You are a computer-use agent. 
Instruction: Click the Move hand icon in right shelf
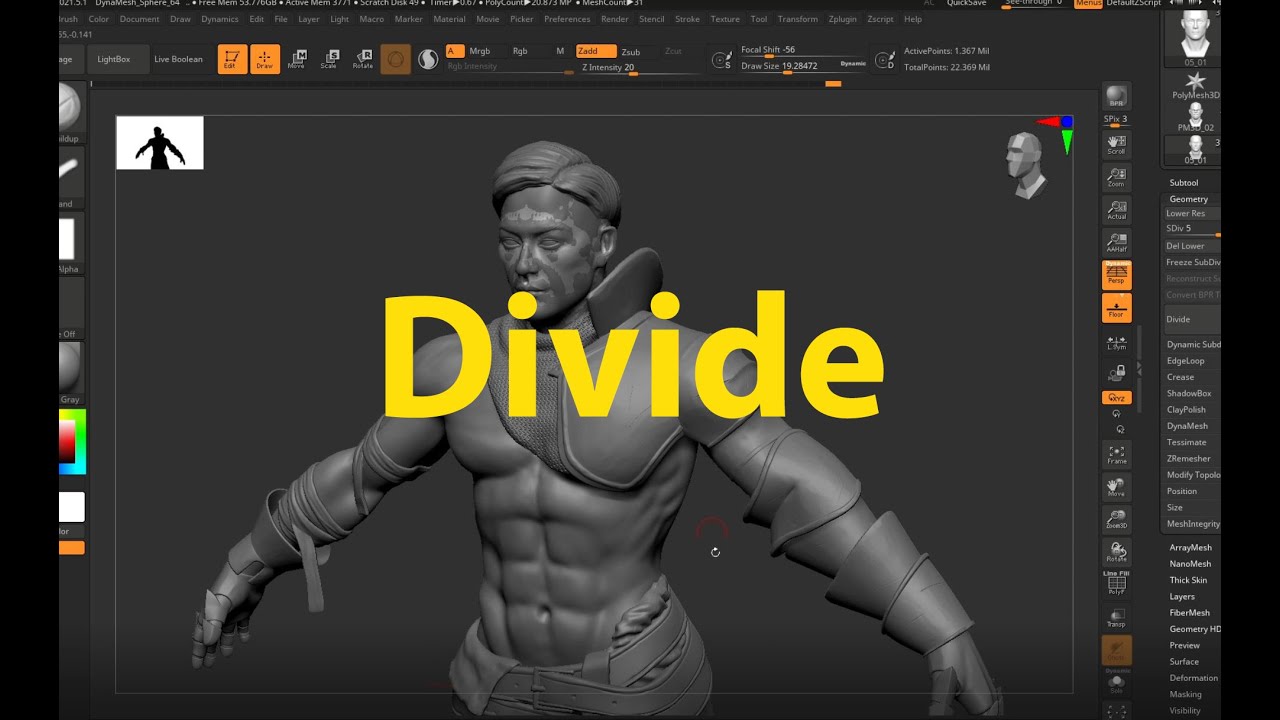(1117, 487)
